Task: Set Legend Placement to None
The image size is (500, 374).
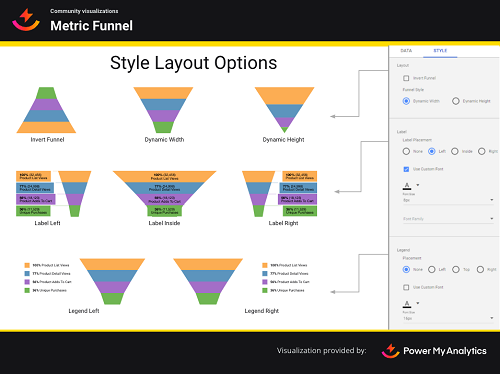Action: coord(406,269)
